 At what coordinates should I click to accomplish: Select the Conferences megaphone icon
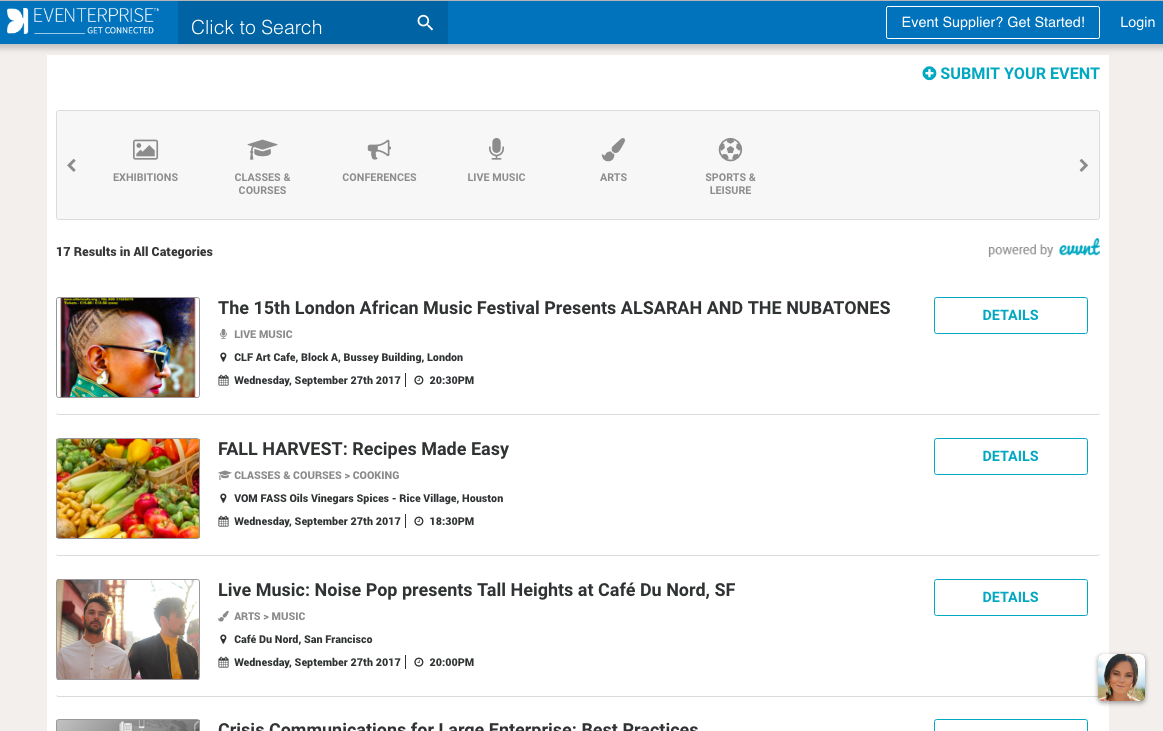[379, 150]
